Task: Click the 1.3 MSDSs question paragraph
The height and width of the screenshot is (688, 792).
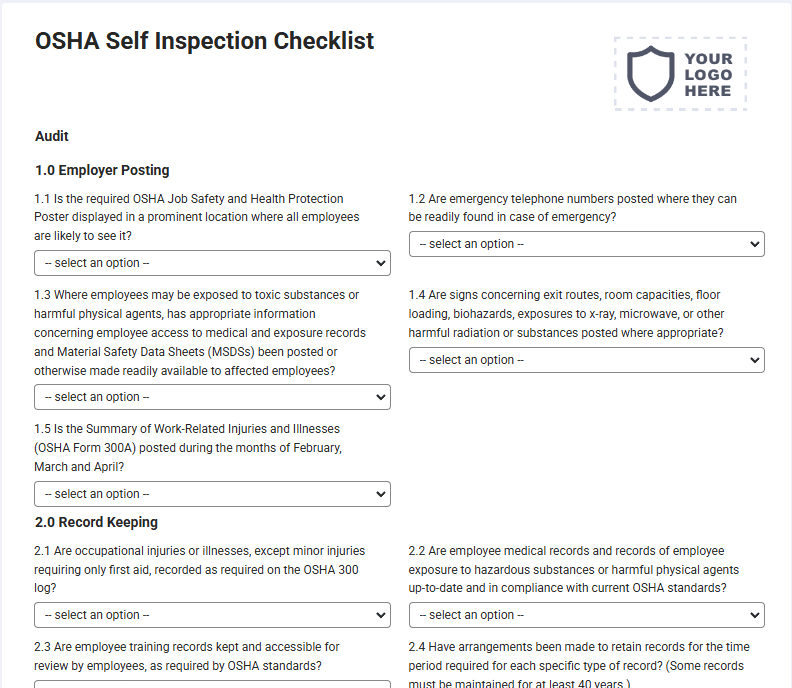Action: [x=200, y=333]
